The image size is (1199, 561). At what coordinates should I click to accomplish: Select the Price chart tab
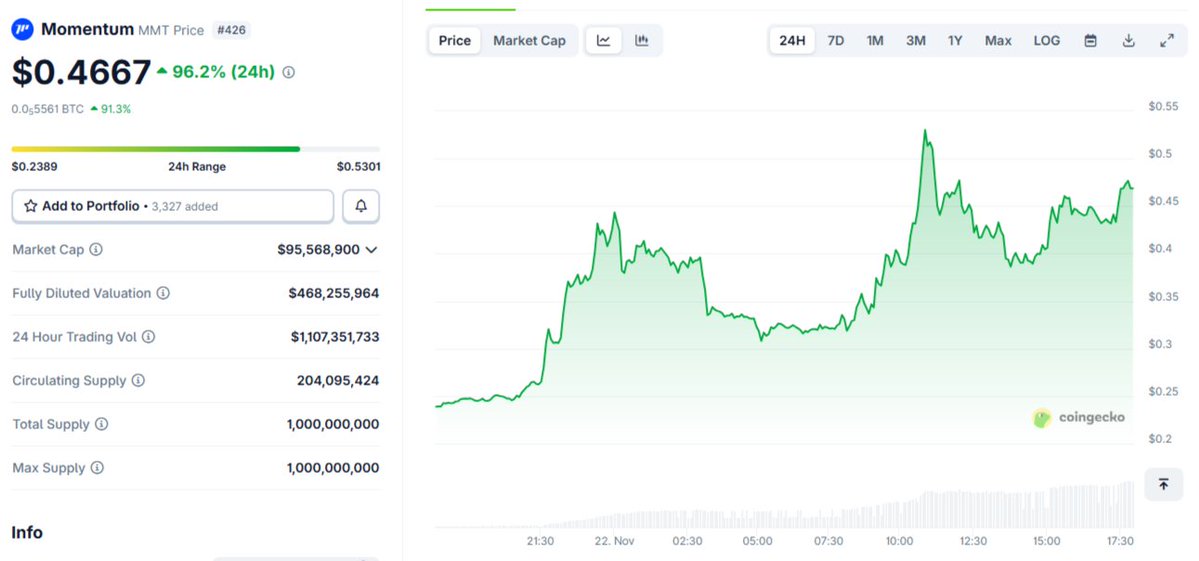(x=455, y=41)
